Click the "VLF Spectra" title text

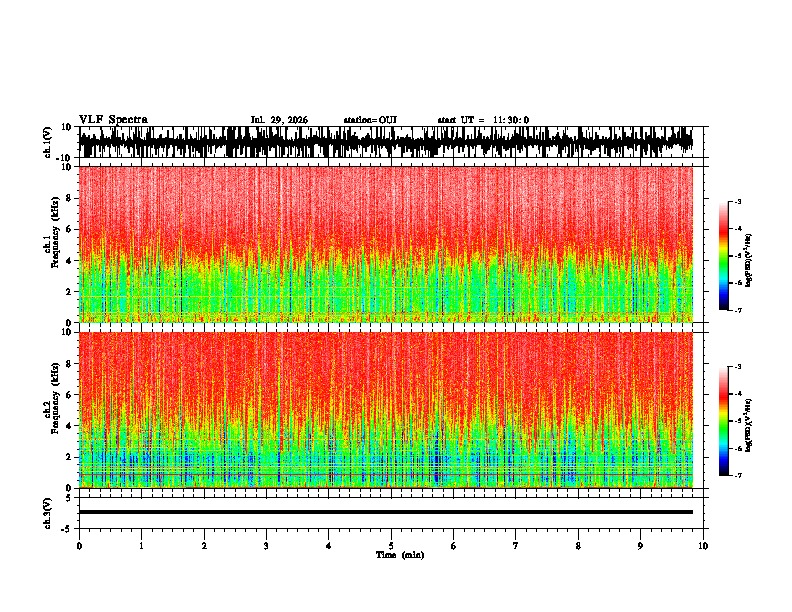pyautogui.click(x=113, y=119)
